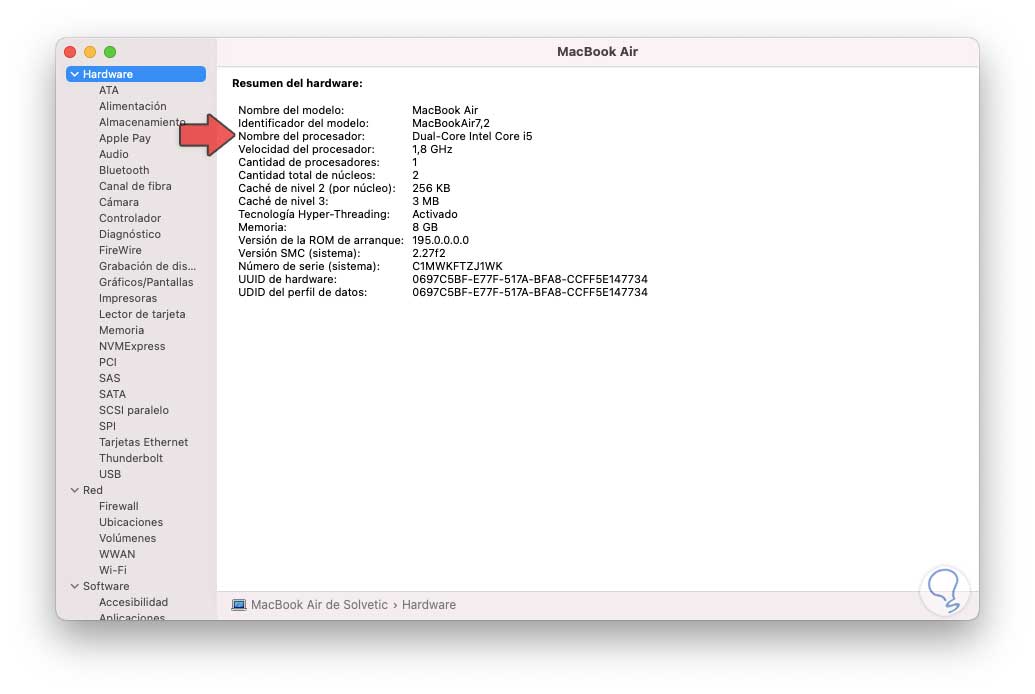Image resolution: width=1035 pixels, height=694 pixels.
Task: Select 'UDID del perfil de datos:' label
Action: pos(302,292)
